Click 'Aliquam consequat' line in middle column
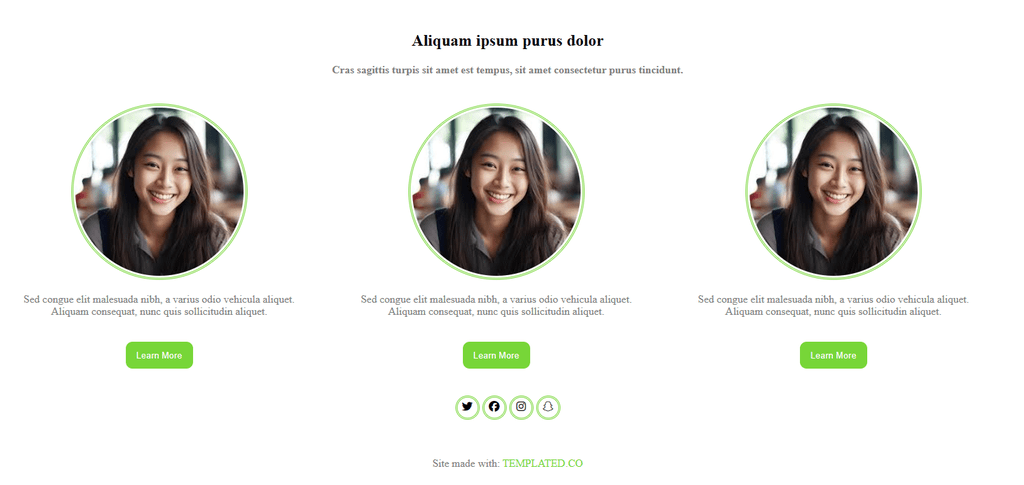 click(496, 312)
